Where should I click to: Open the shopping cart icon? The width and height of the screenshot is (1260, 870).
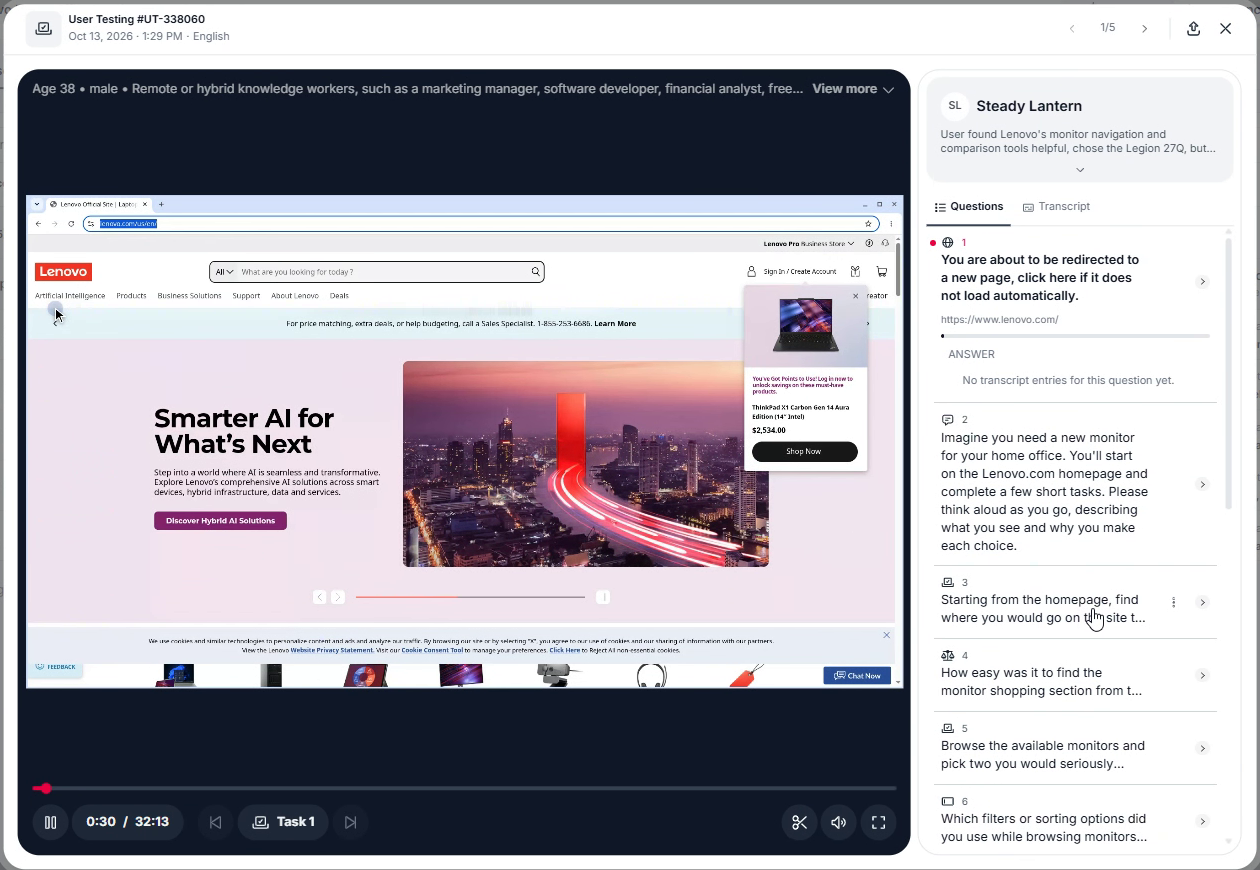(x=881, y=271)
